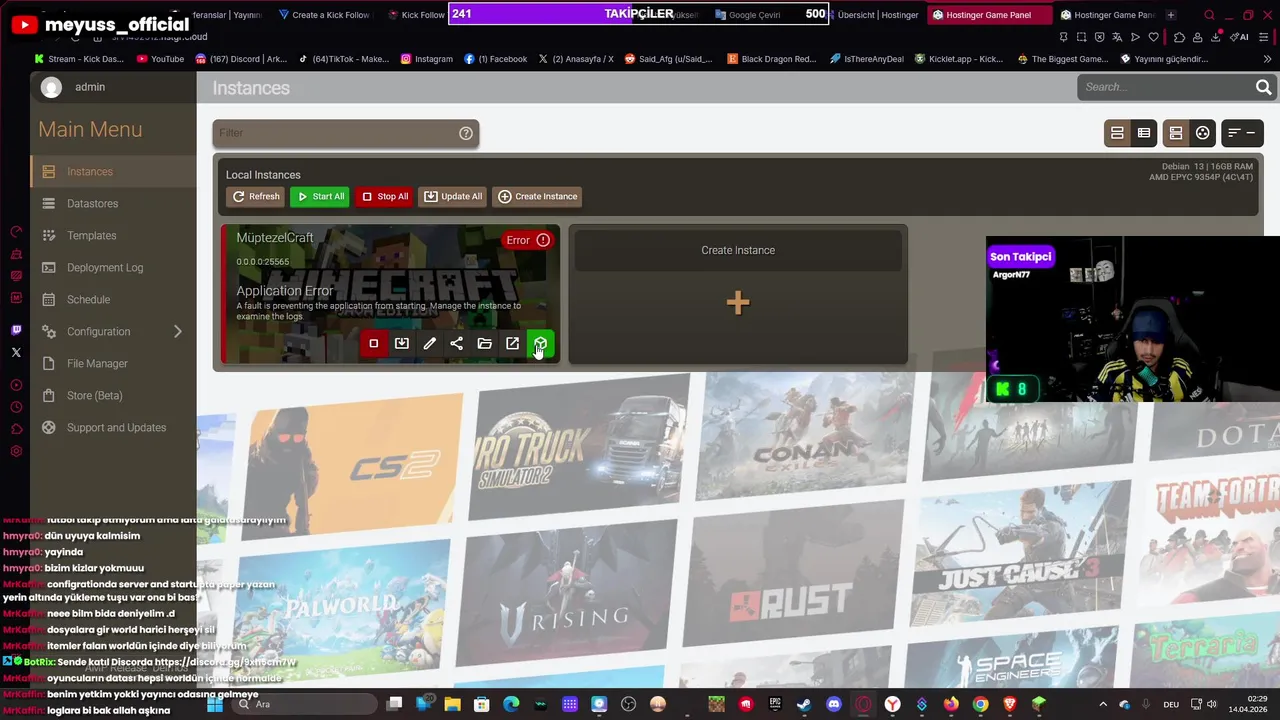
Task: Stop the MüptezelCraft instance
Action: pos(374,344)
